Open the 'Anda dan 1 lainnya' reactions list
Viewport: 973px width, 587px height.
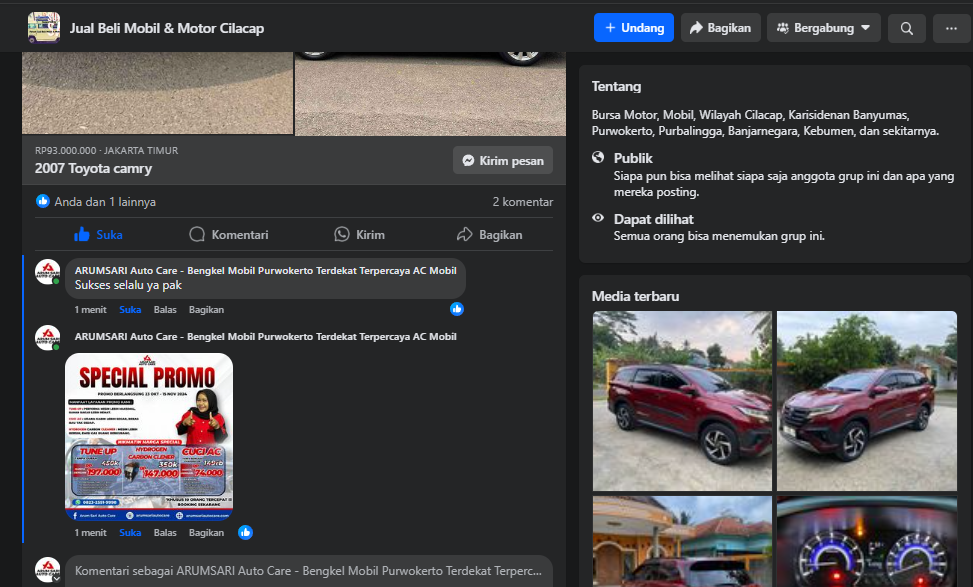(x=105, y=202)
